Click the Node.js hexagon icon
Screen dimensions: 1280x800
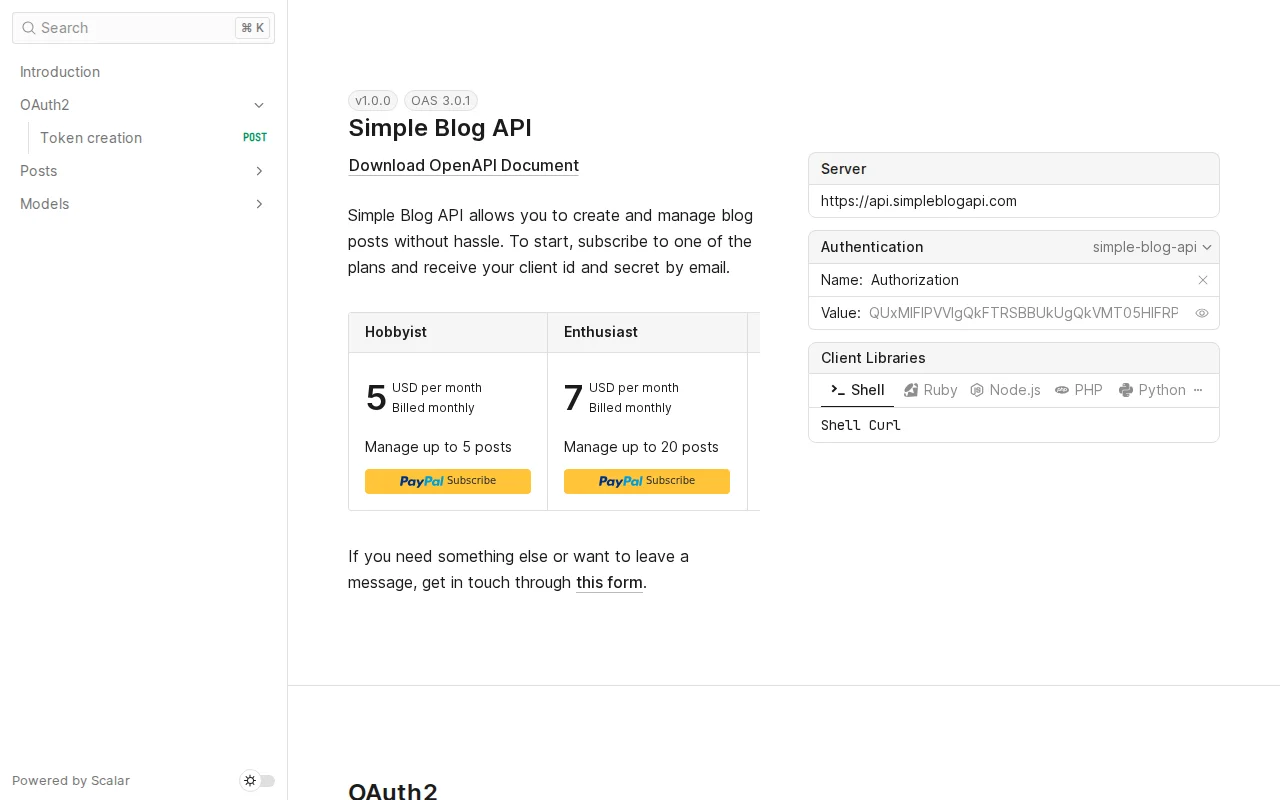977,390
